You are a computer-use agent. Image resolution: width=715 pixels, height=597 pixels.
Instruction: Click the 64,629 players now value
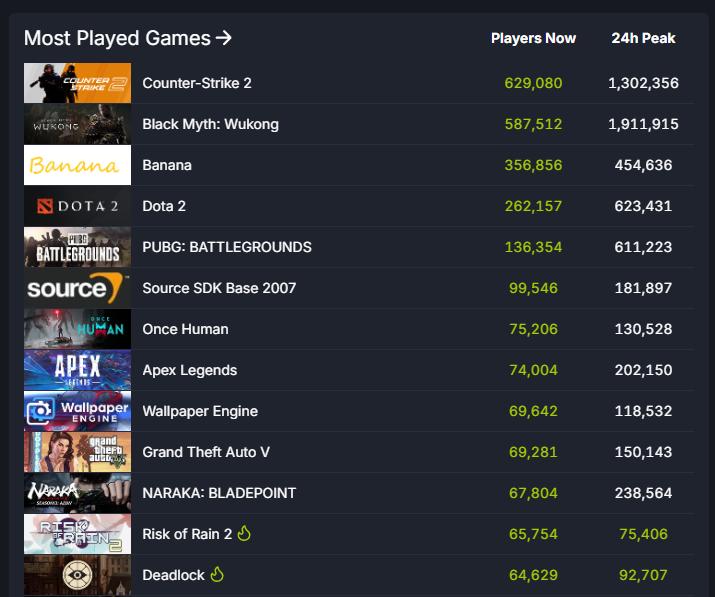click(x=534, y=576)
